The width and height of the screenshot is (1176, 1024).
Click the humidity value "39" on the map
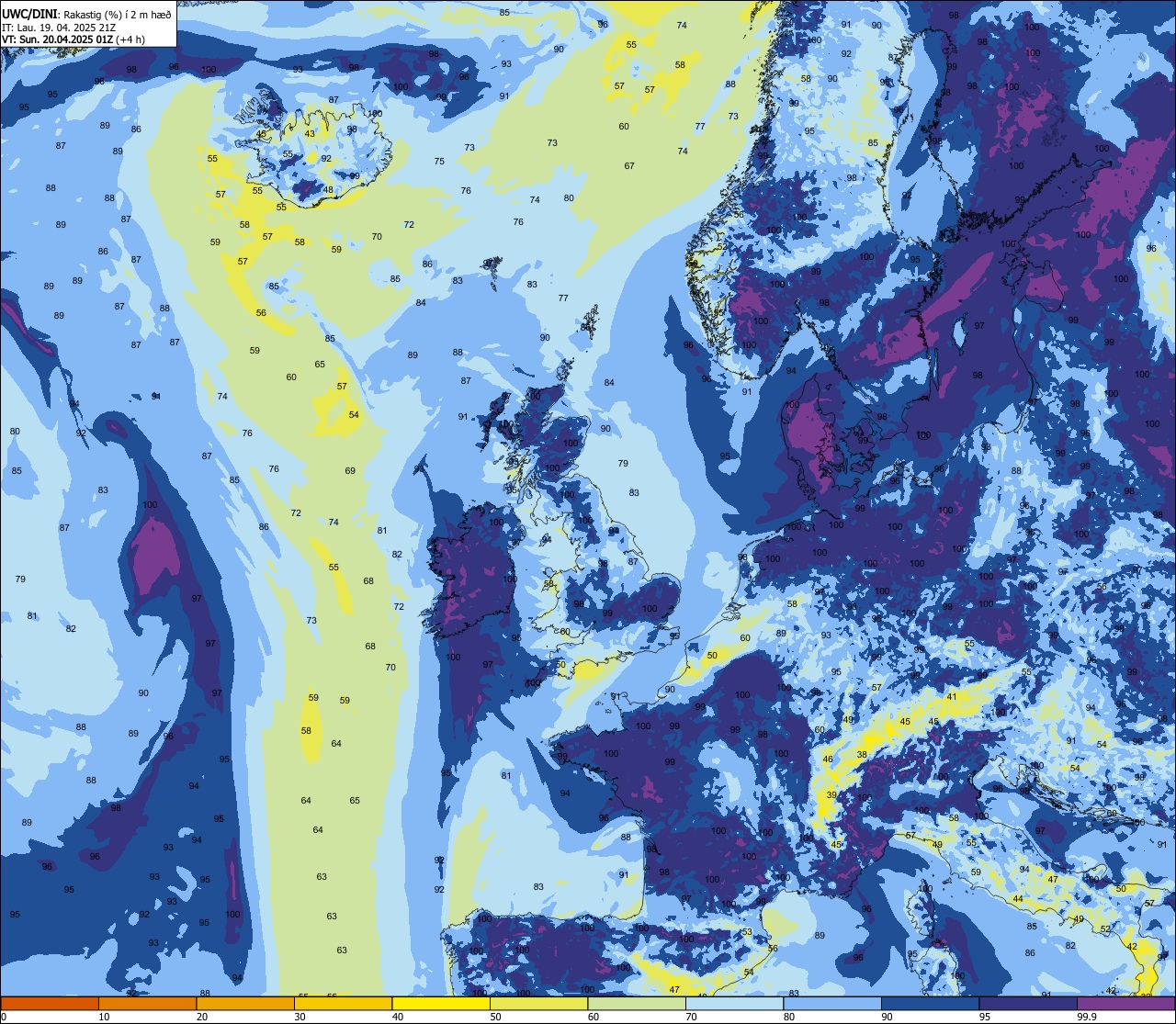point(831,795)
